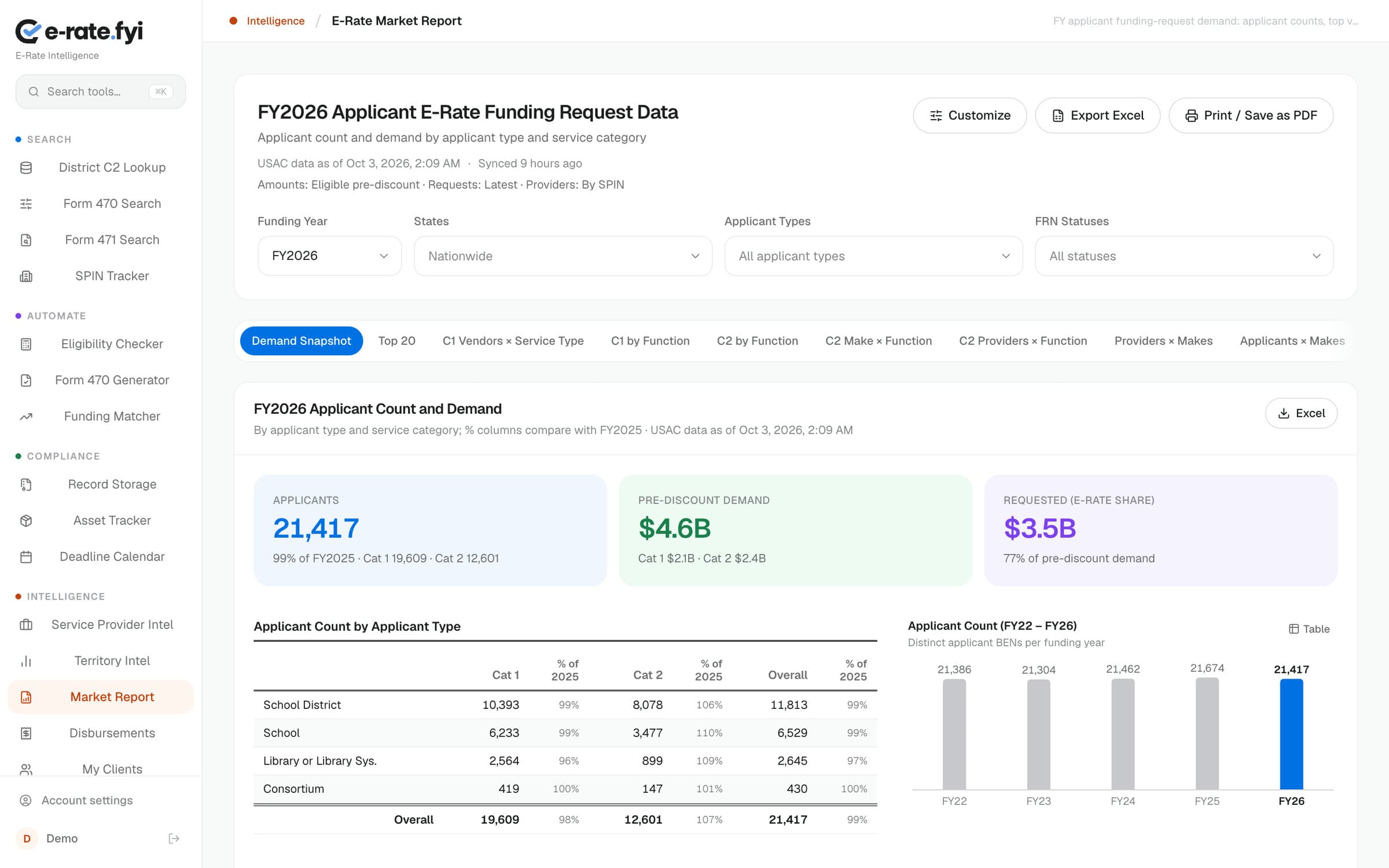Click the Search tools input field
The image size is (1389, 868).
tap(101, 91)
